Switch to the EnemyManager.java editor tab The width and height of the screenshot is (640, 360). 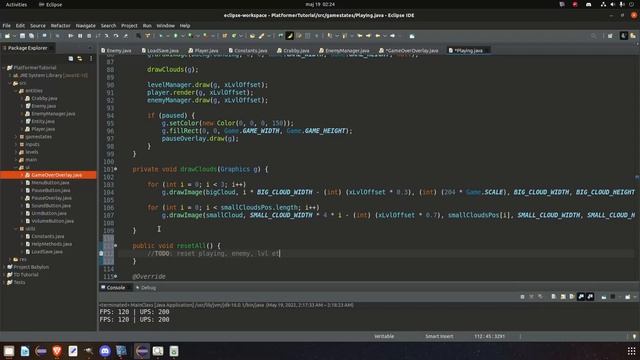[x=344, y=51]
